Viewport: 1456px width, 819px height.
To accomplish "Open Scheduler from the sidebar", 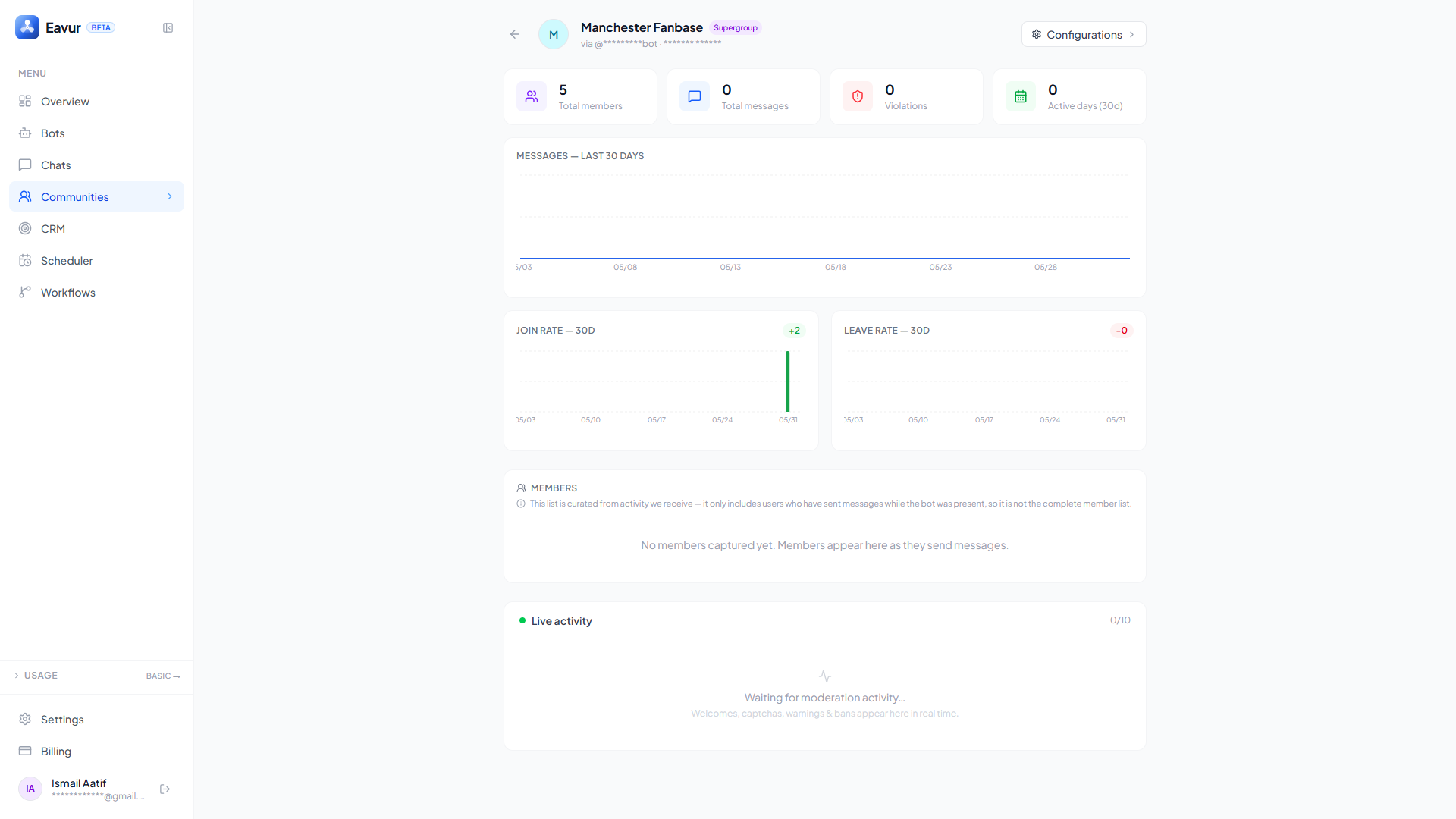I will point(96,261).
